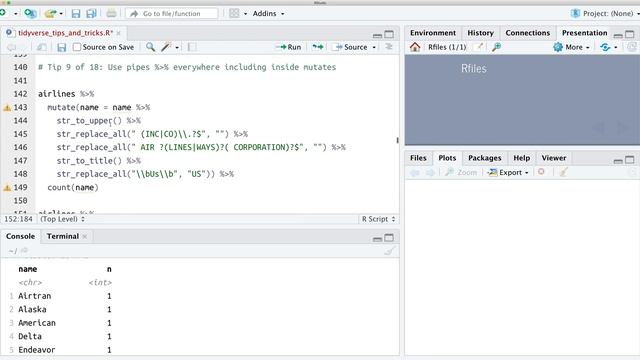Close the Terminal tab
640x360 pixels.
click(x=85, y=236)
